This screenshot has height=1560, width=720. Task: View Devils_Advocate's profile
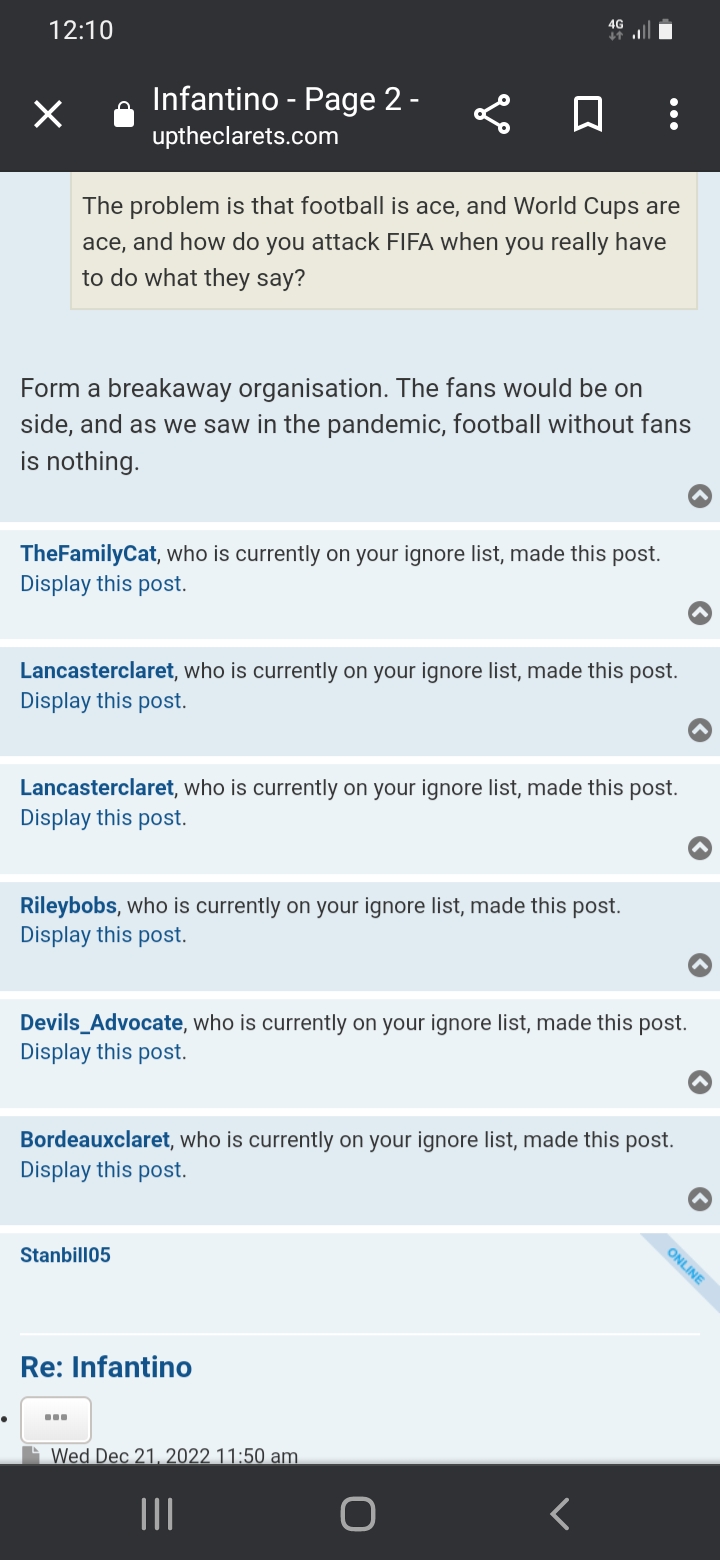point(101,1023)
